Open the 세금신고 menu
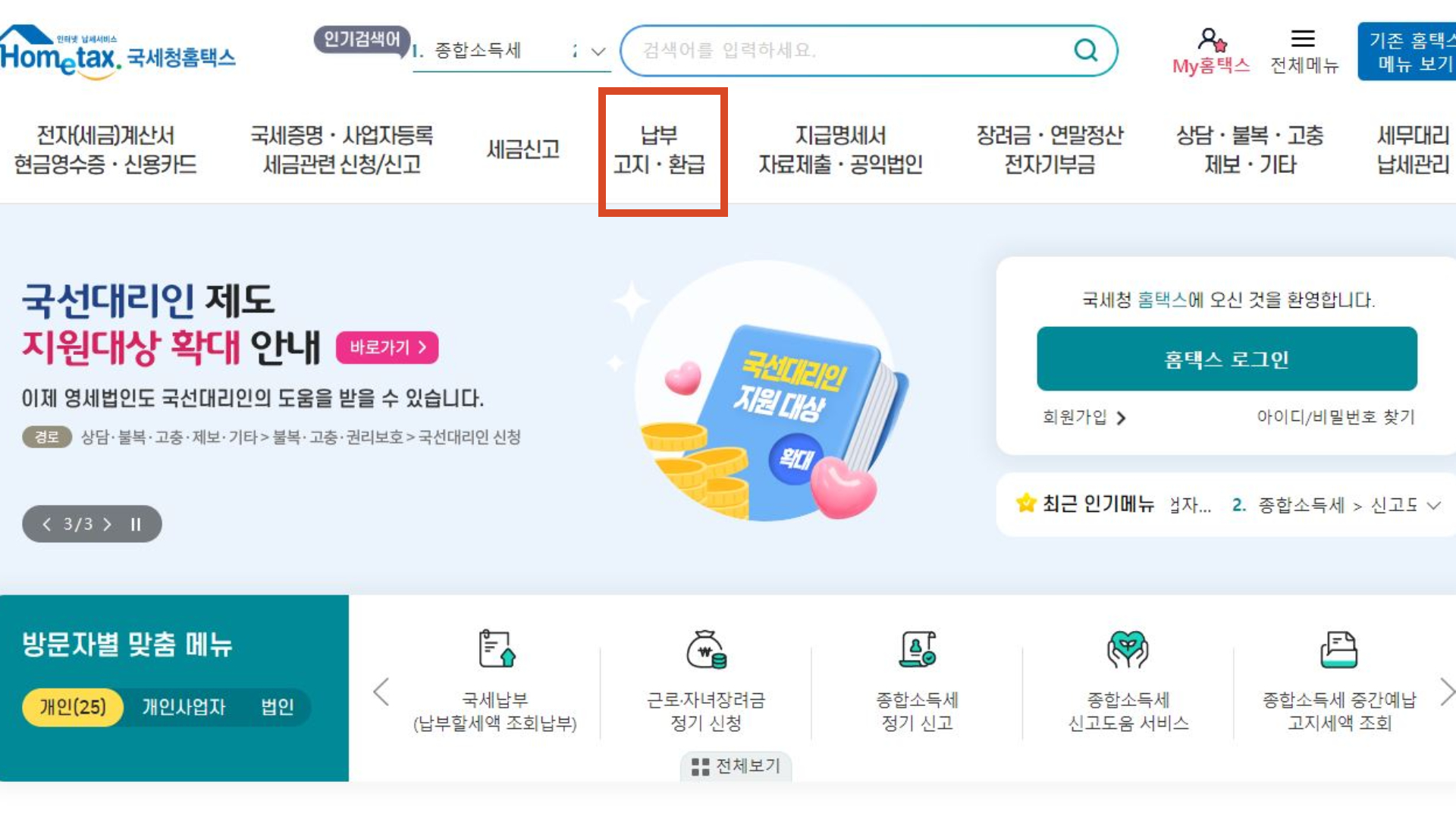This screenshot has width=1456, height=819. point(523,149)
